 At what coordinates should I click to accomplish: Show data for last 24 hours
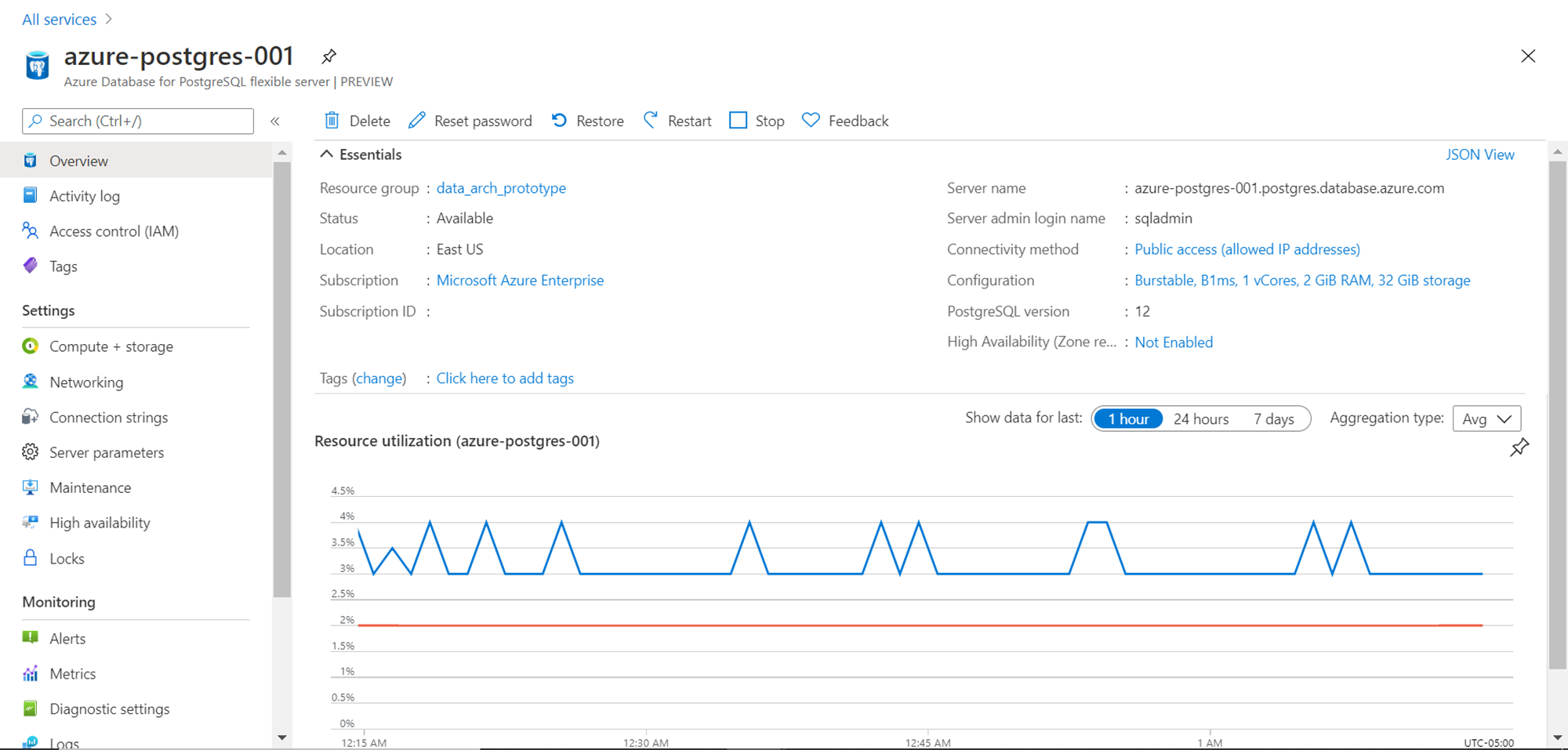1200,418
